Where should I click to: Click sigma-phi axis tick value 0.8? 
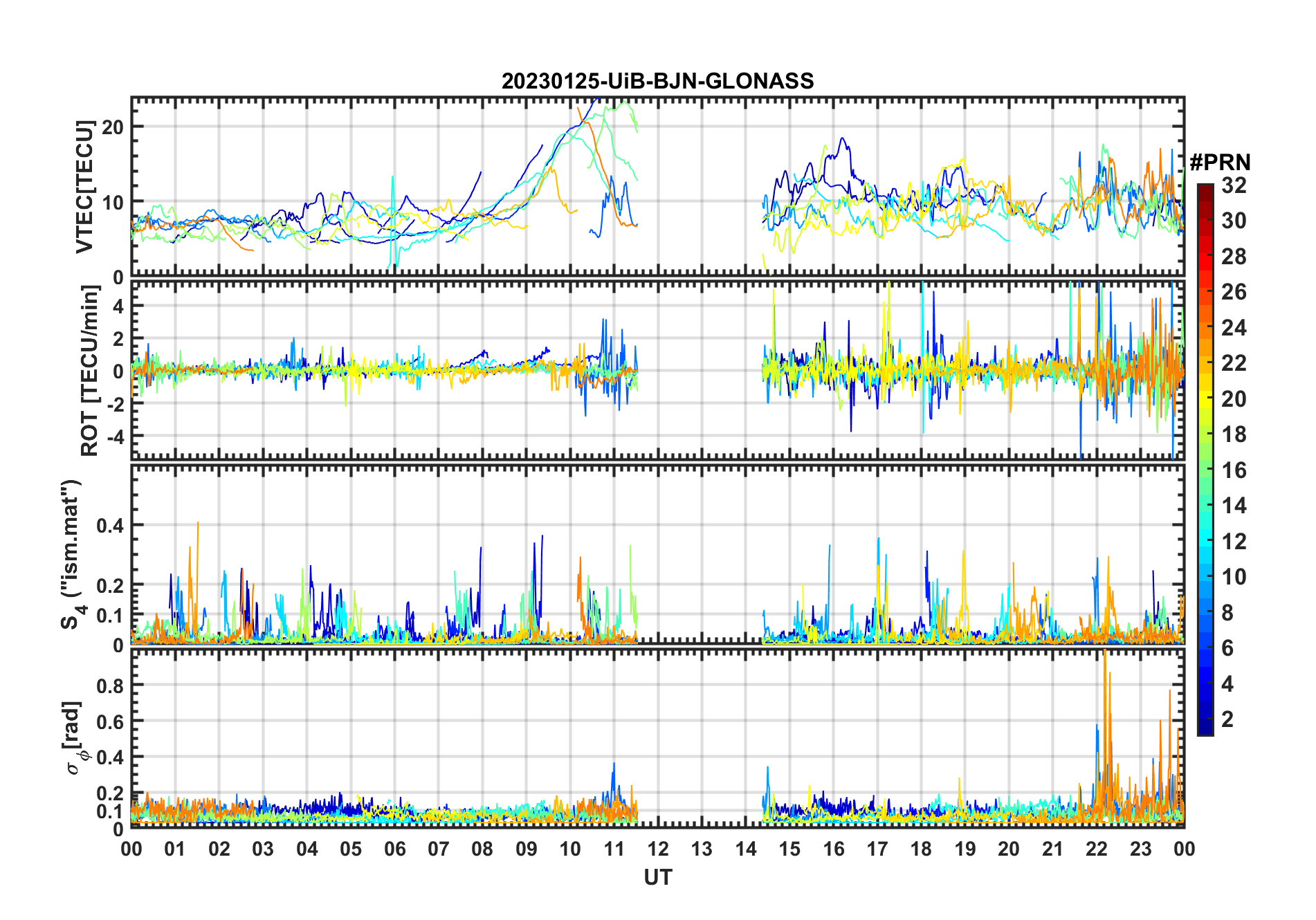point(111,685)
